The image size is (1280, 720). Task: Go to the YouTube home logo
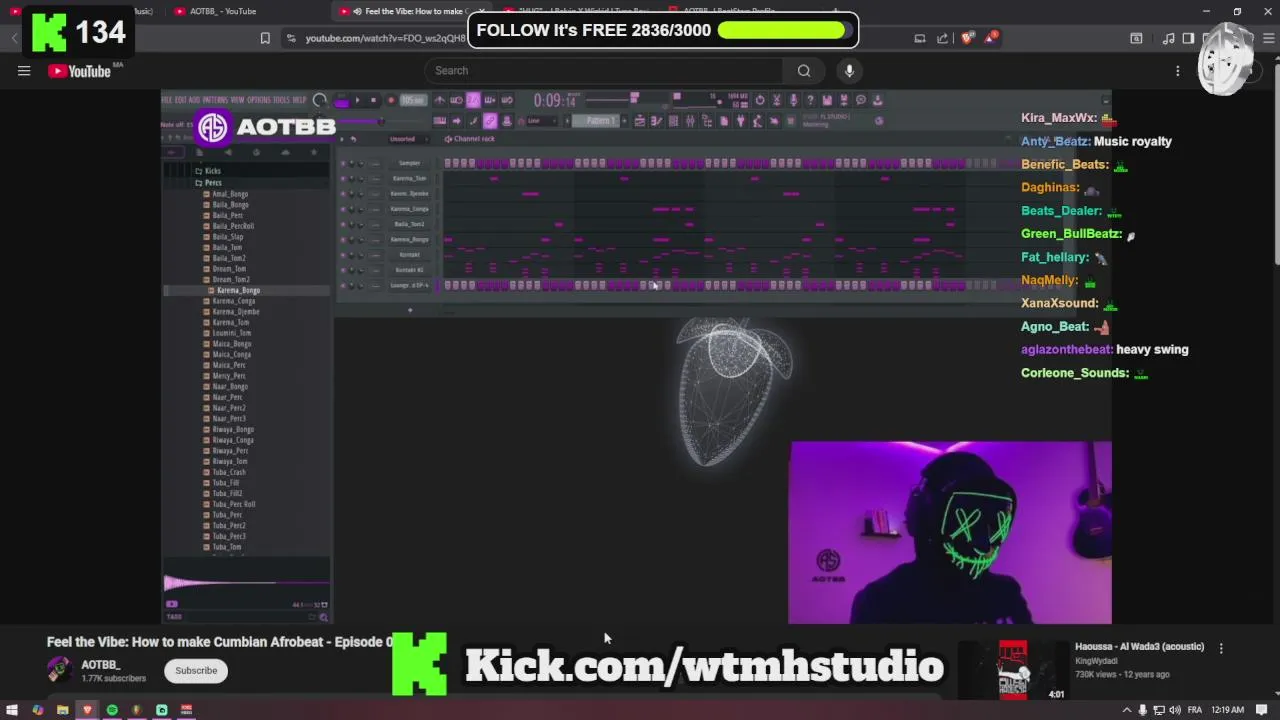[79, 71]
